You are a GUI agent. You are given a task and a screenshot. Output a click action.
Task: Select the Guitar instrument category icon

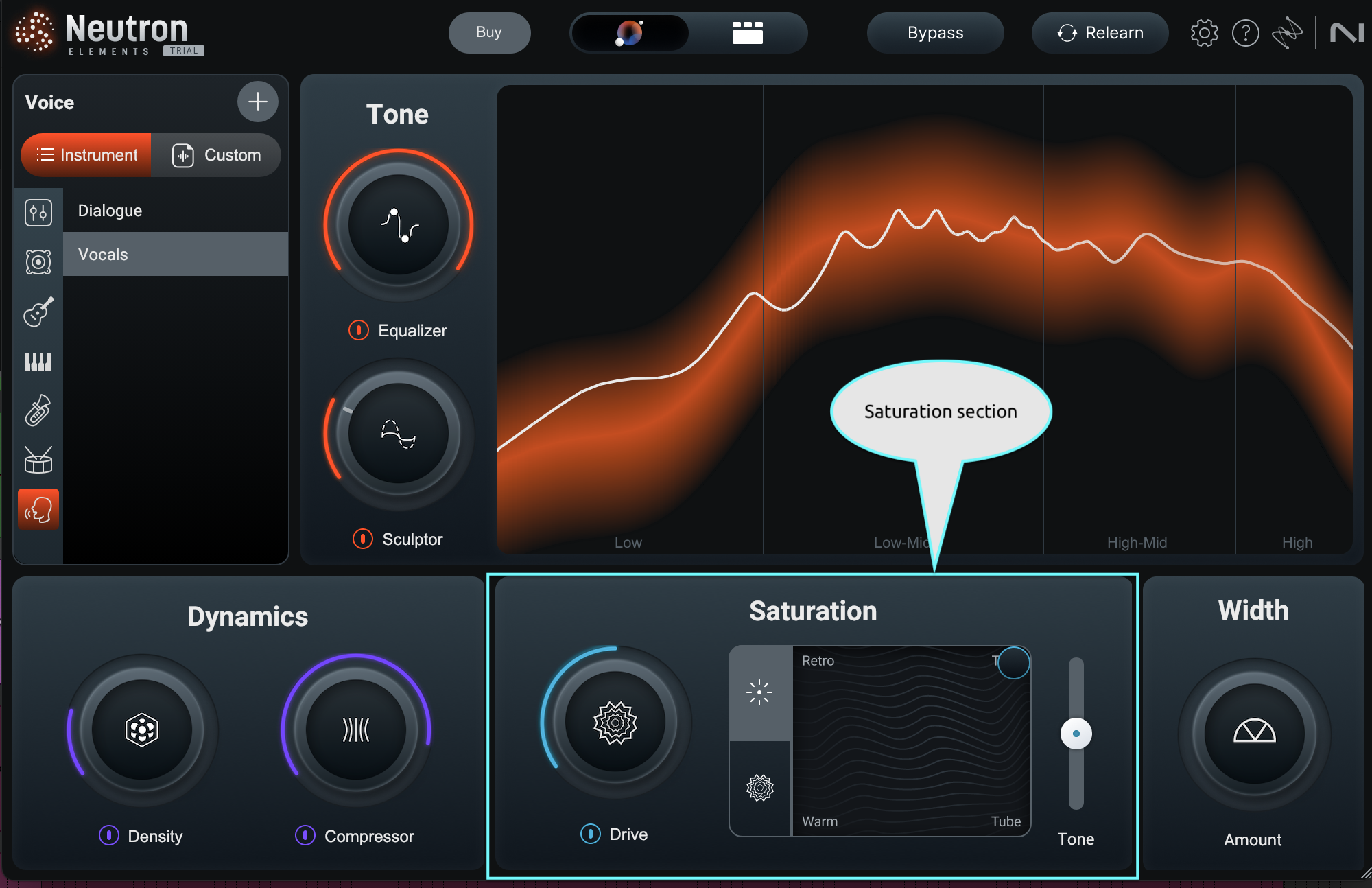[38, 311]
